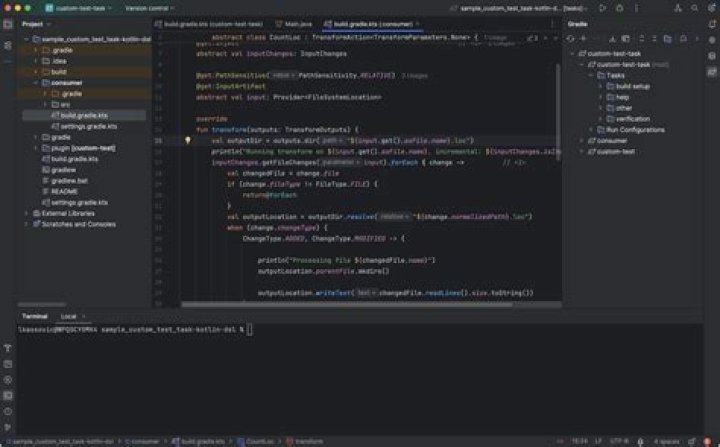This screenshot has height=447, width=720.
Task: Select the Terminal tab header
Action: [x=35, y=316]
